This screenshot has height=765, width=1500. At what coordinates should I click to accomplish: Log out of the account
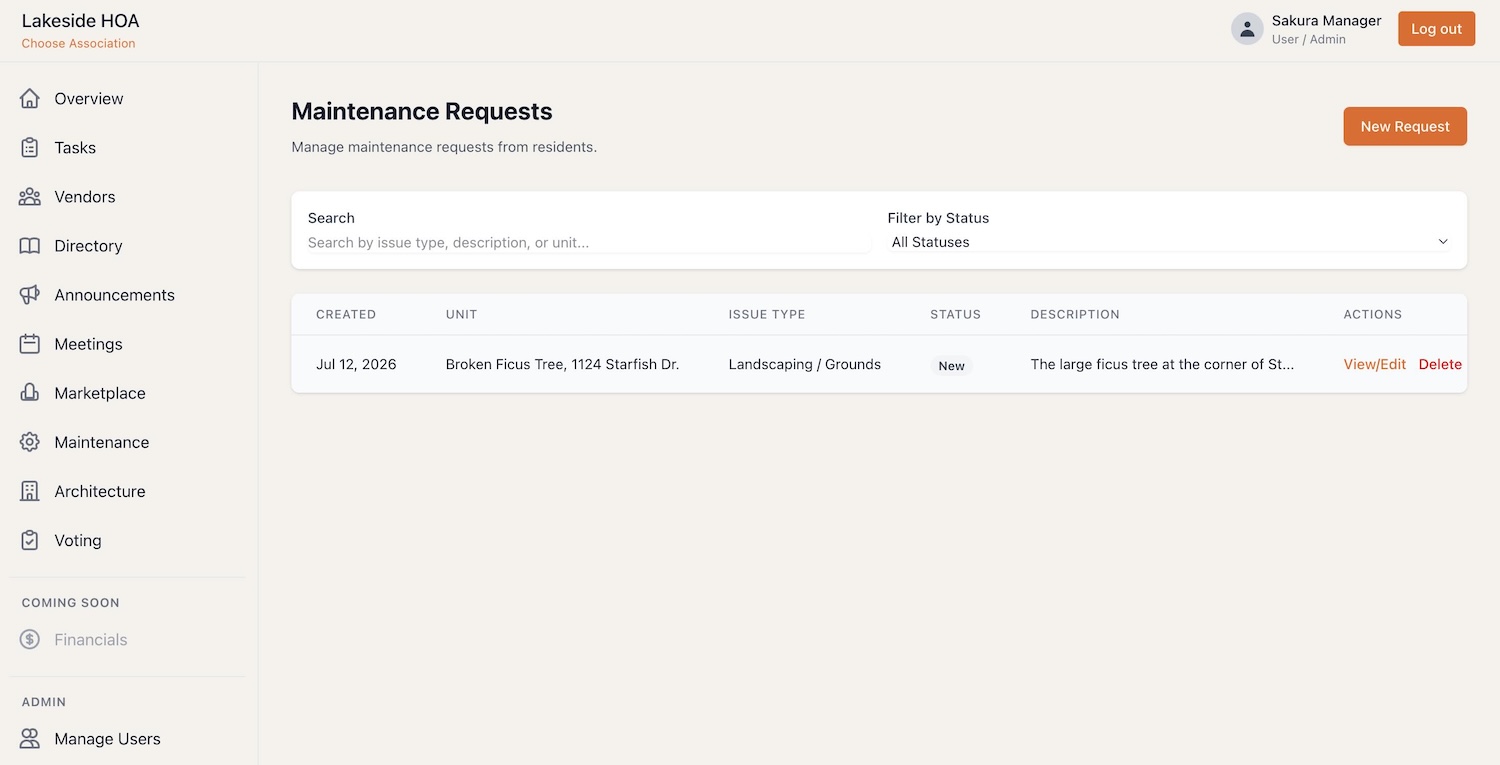click(1436, 29)
